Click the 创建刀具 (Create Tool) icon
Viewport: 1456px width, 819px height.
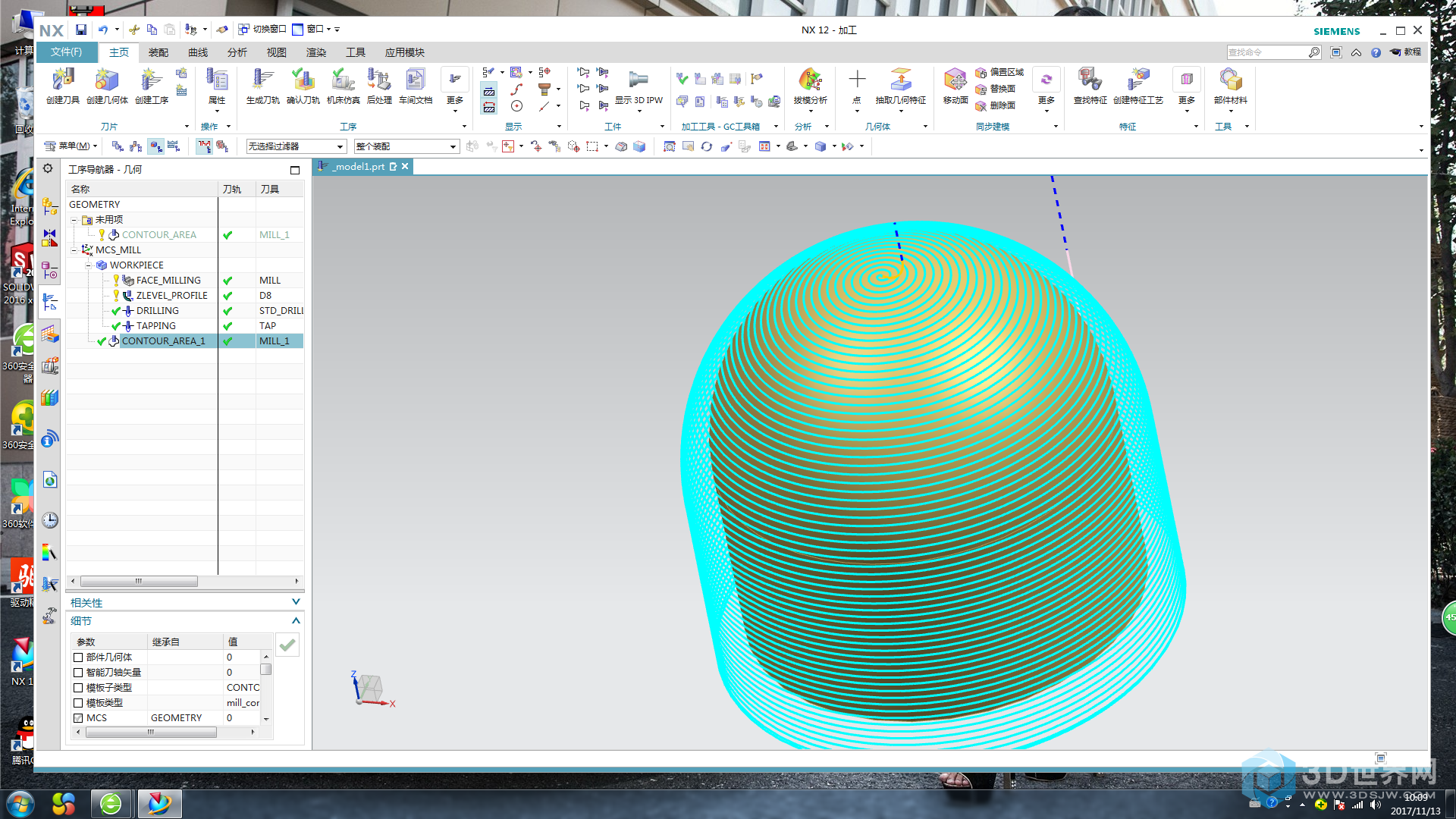point(62,86)
